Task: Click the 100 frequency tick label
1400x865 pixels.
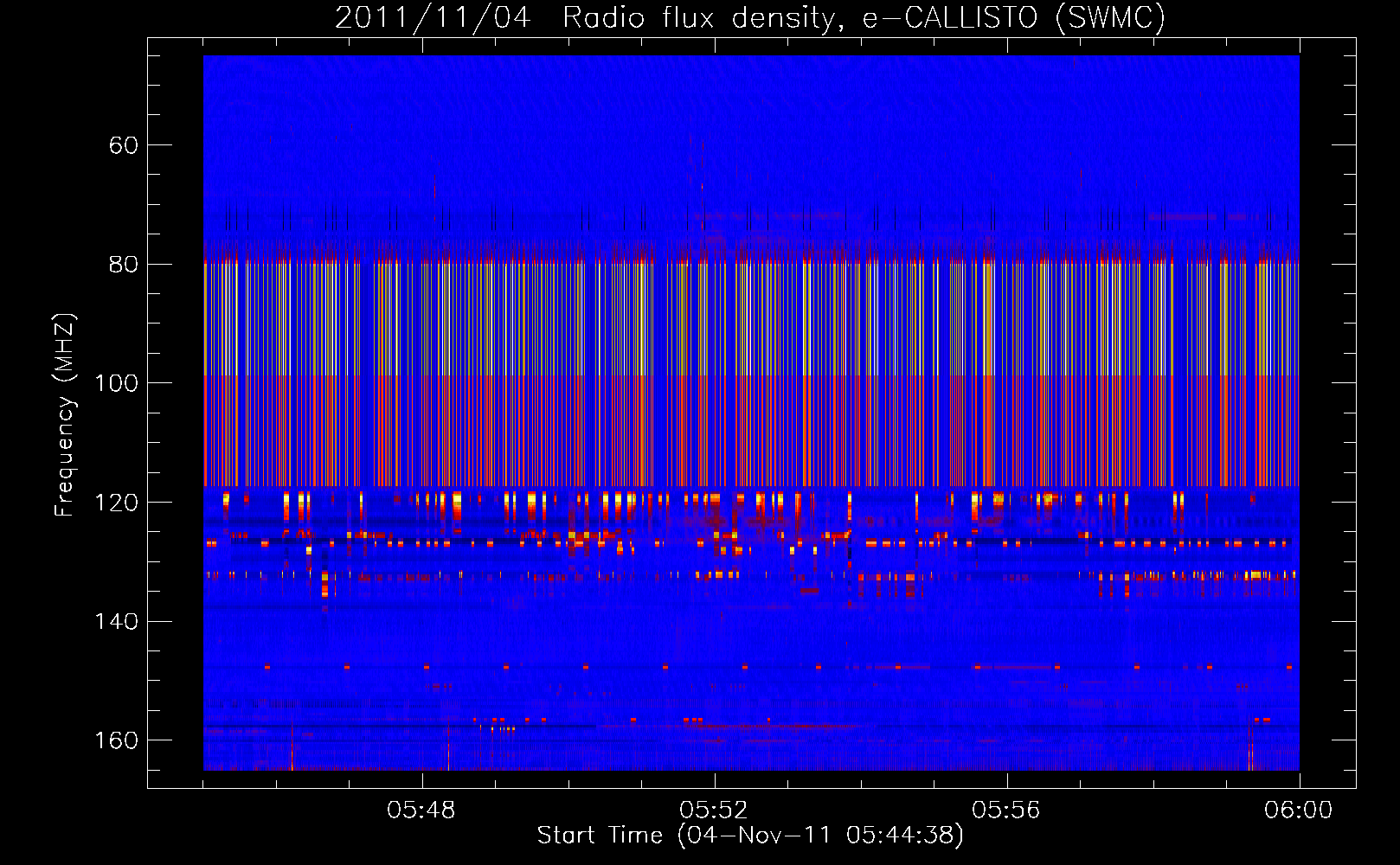Action: pos(117,383)
